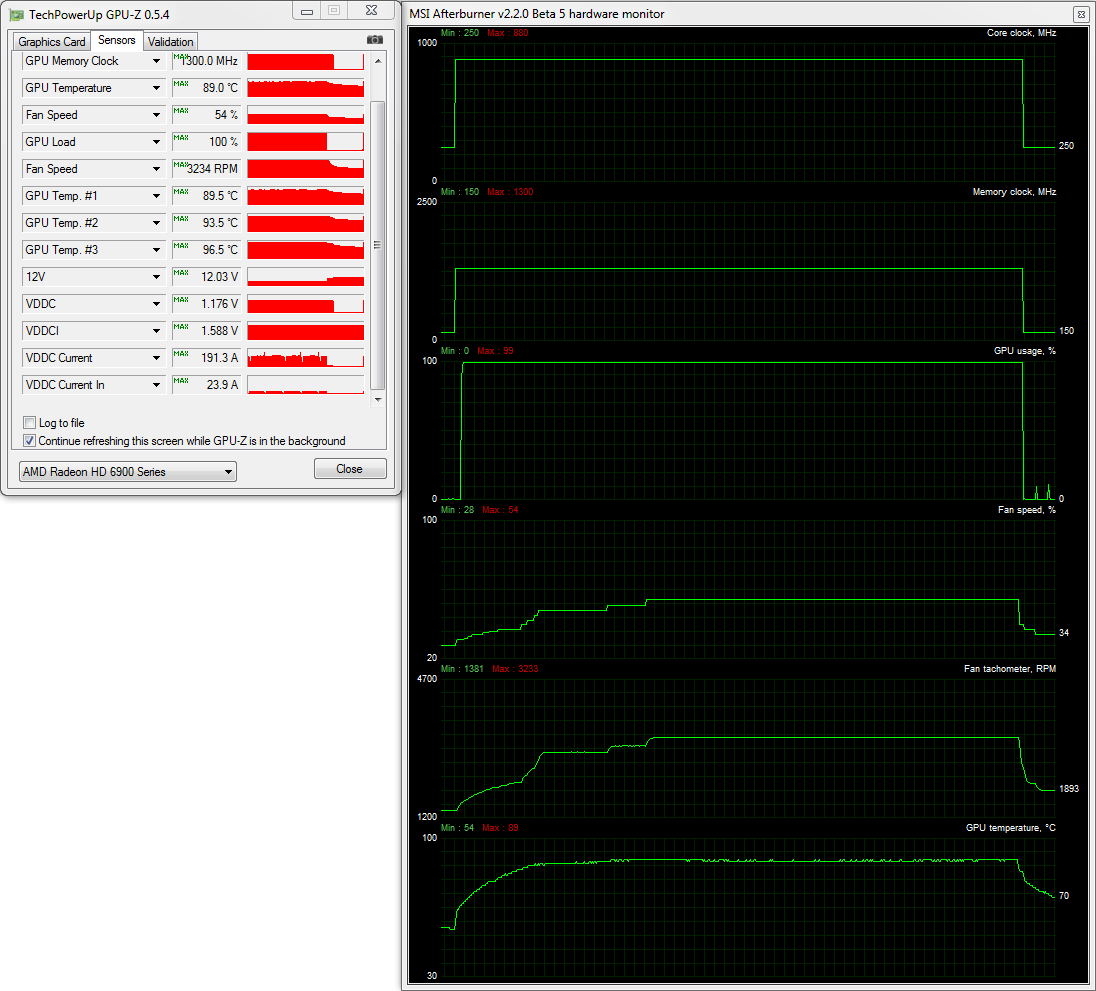1096x991 pixels.
Task: Open the VDDC Current sensor dropdown
Action: click(x=156, y=358)
